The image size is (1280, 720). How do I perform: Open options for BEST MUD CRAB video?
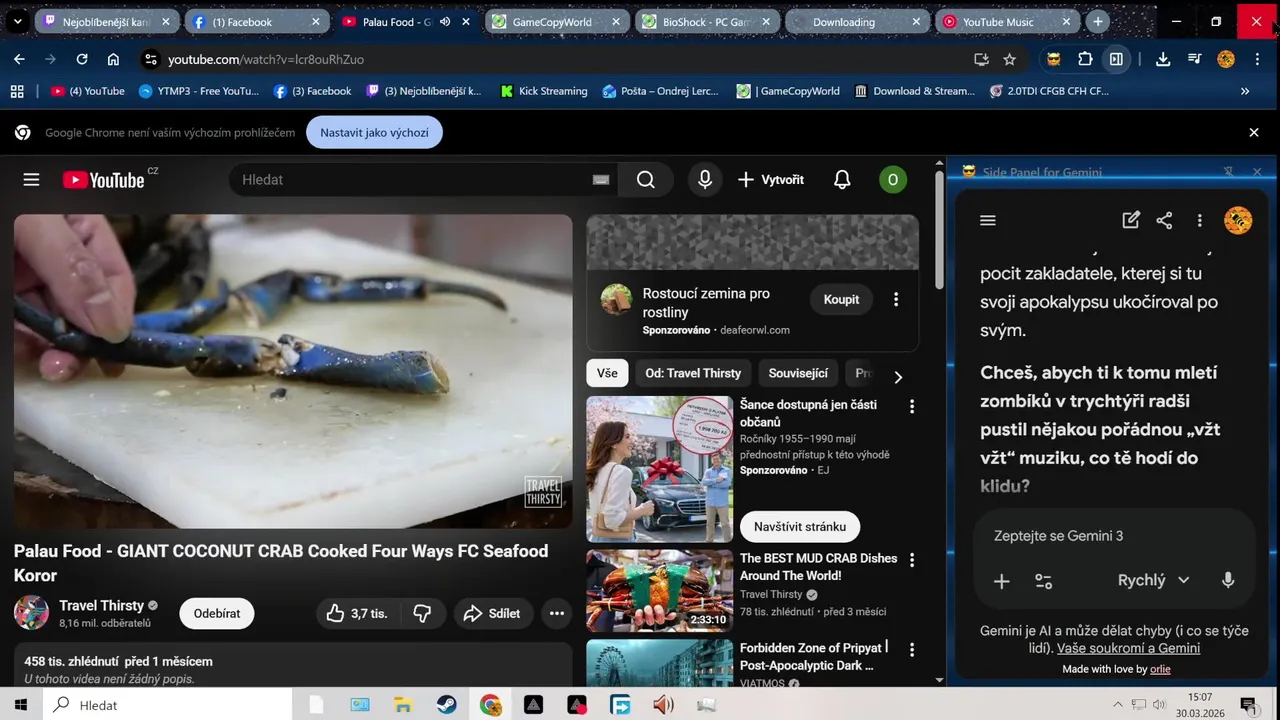point(911,560)
